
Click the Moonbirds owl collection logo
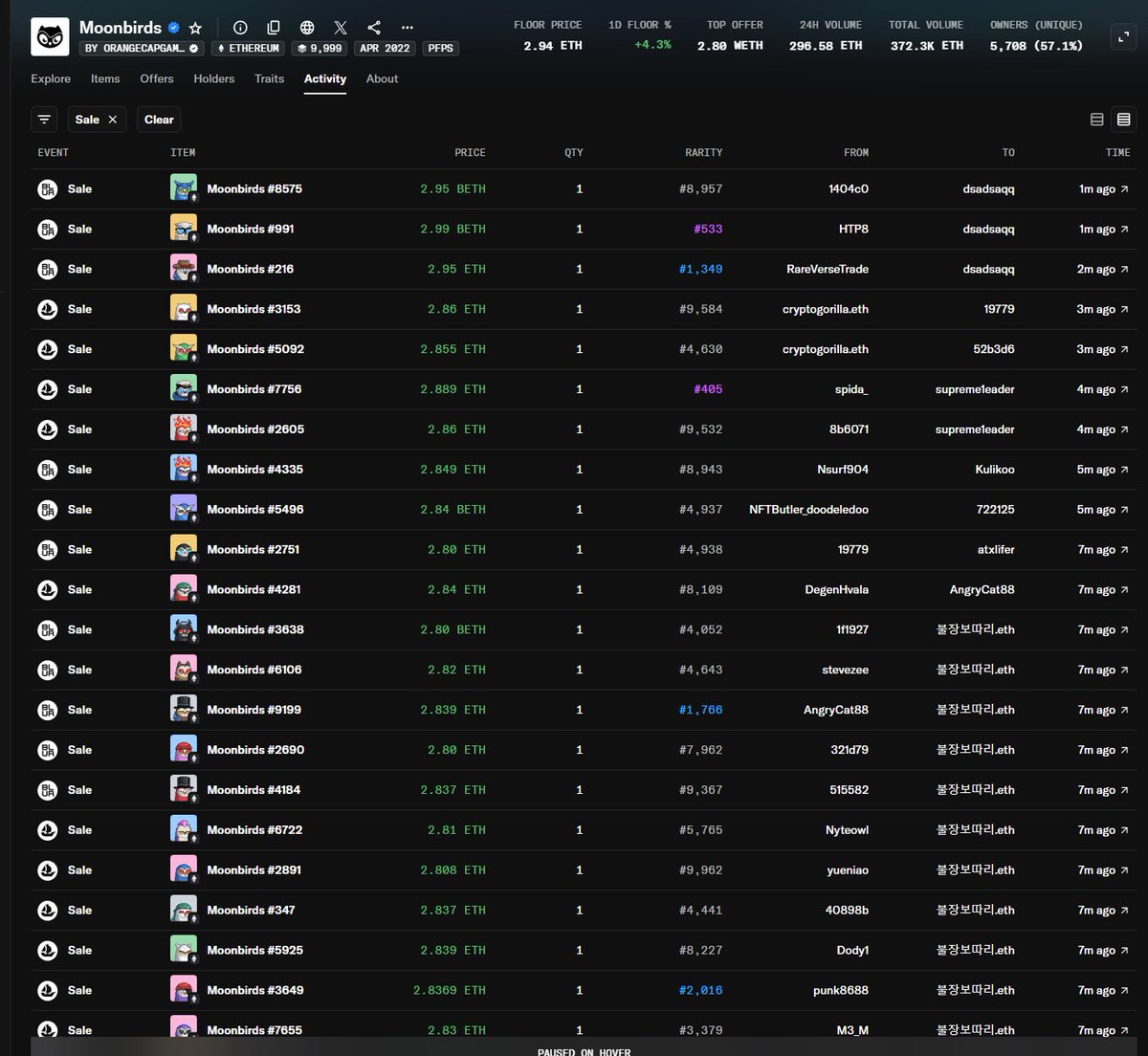(50, 36)
